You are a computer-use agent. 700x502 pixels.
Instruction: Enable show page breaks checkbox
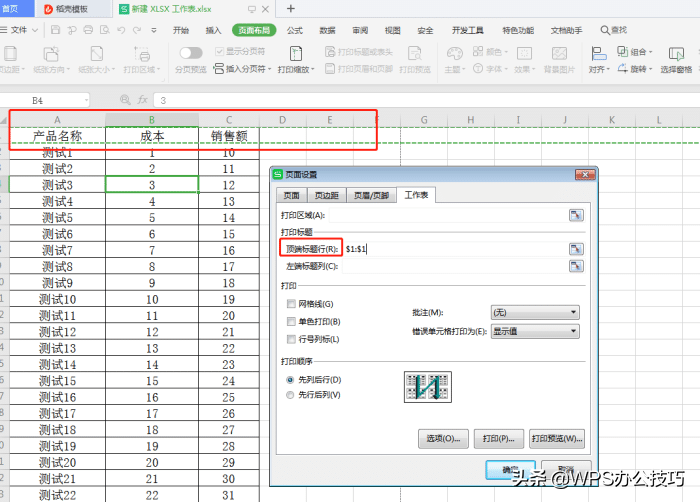[x=219, y=51]
